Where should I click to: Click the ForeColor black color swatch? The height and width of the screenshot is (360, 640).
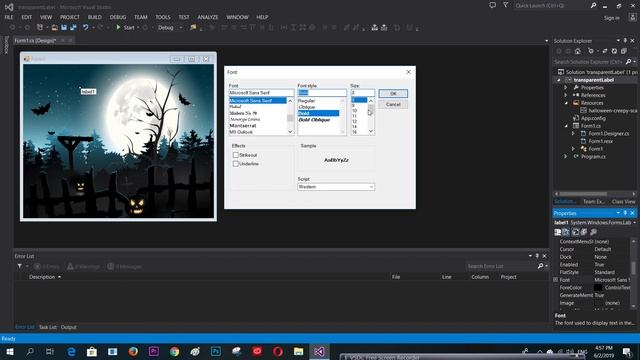tap(598, 288)
